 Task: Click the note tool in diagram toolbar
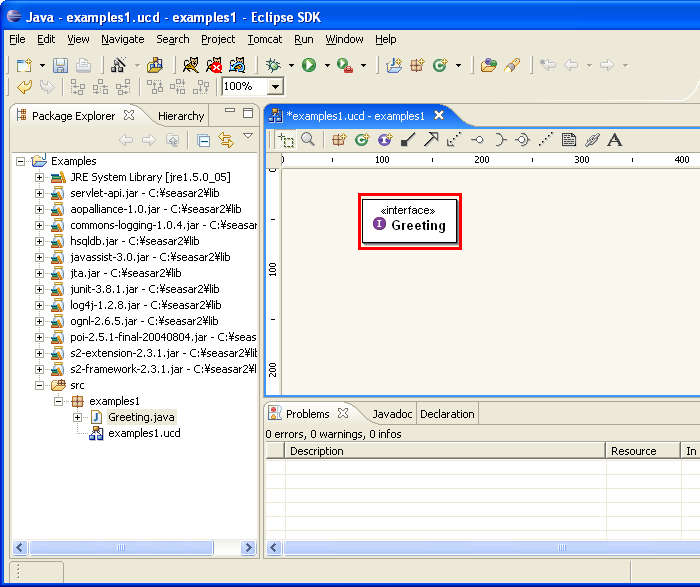569,140
